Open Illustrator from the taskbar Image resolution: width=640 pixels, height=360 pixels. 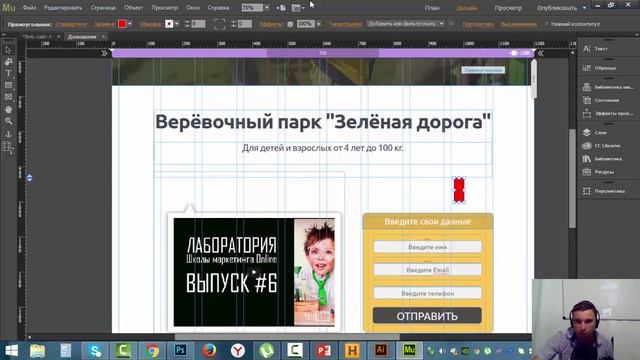point(380,350)
